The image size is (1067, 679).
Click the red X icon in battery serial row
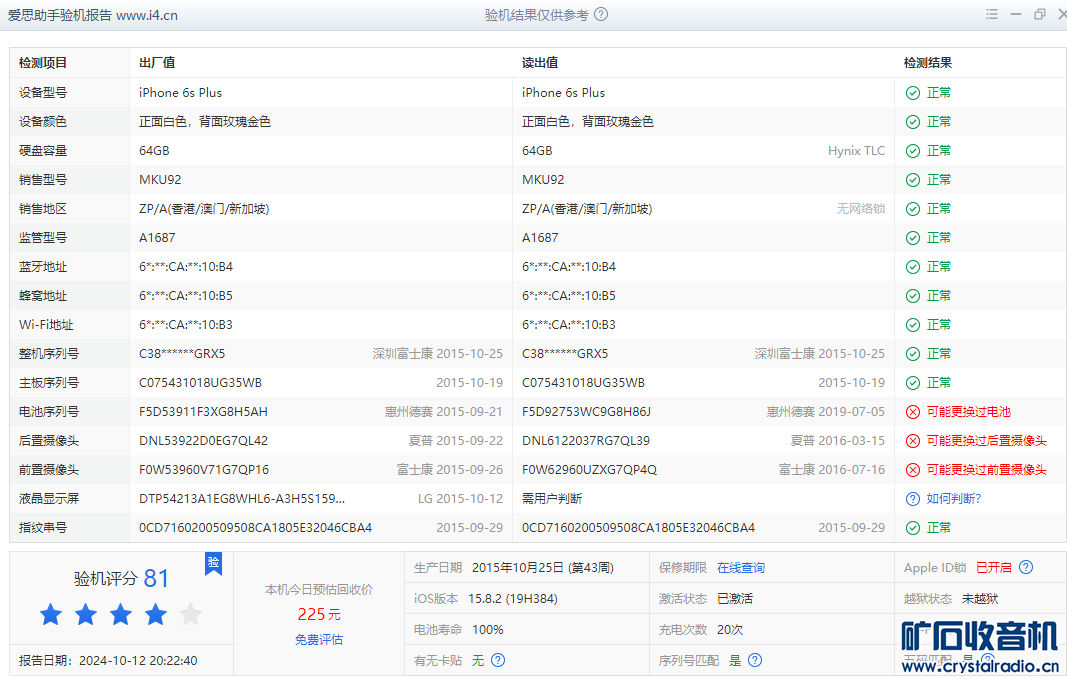click(x=912, y=412)
